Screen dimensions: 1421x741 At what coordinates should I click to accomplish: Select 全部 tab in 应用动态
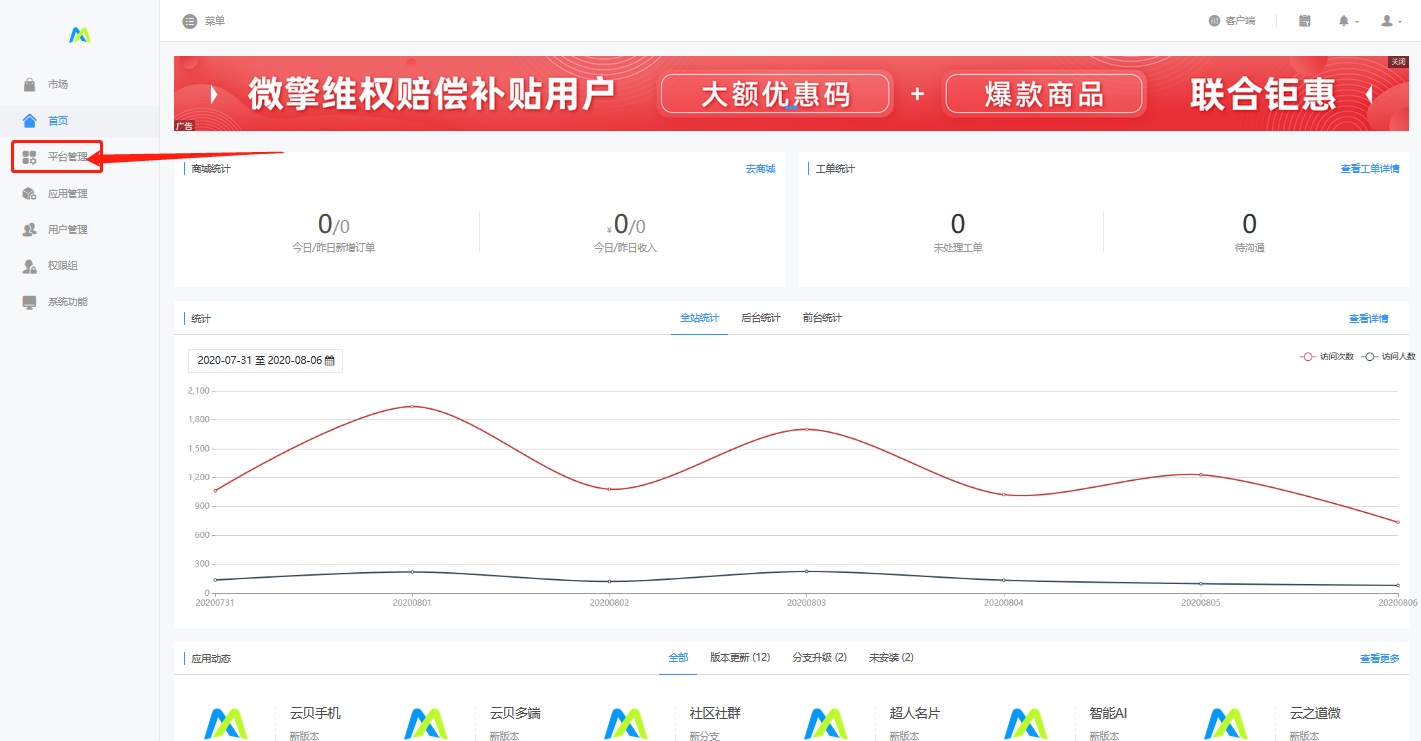click(x=678, y=658)
